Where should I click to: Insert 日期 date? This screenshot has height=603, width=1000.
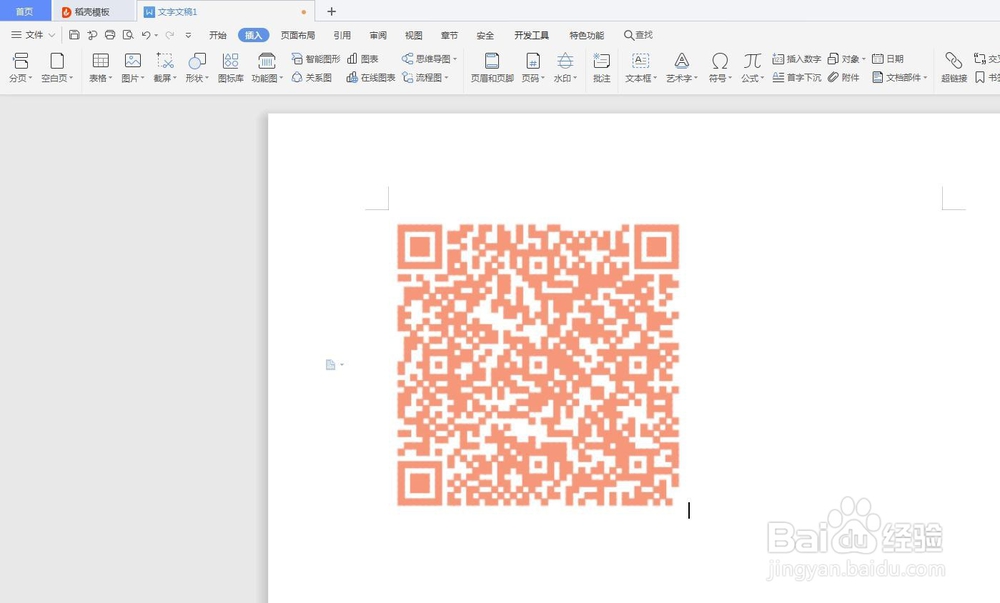coord(888,59)
